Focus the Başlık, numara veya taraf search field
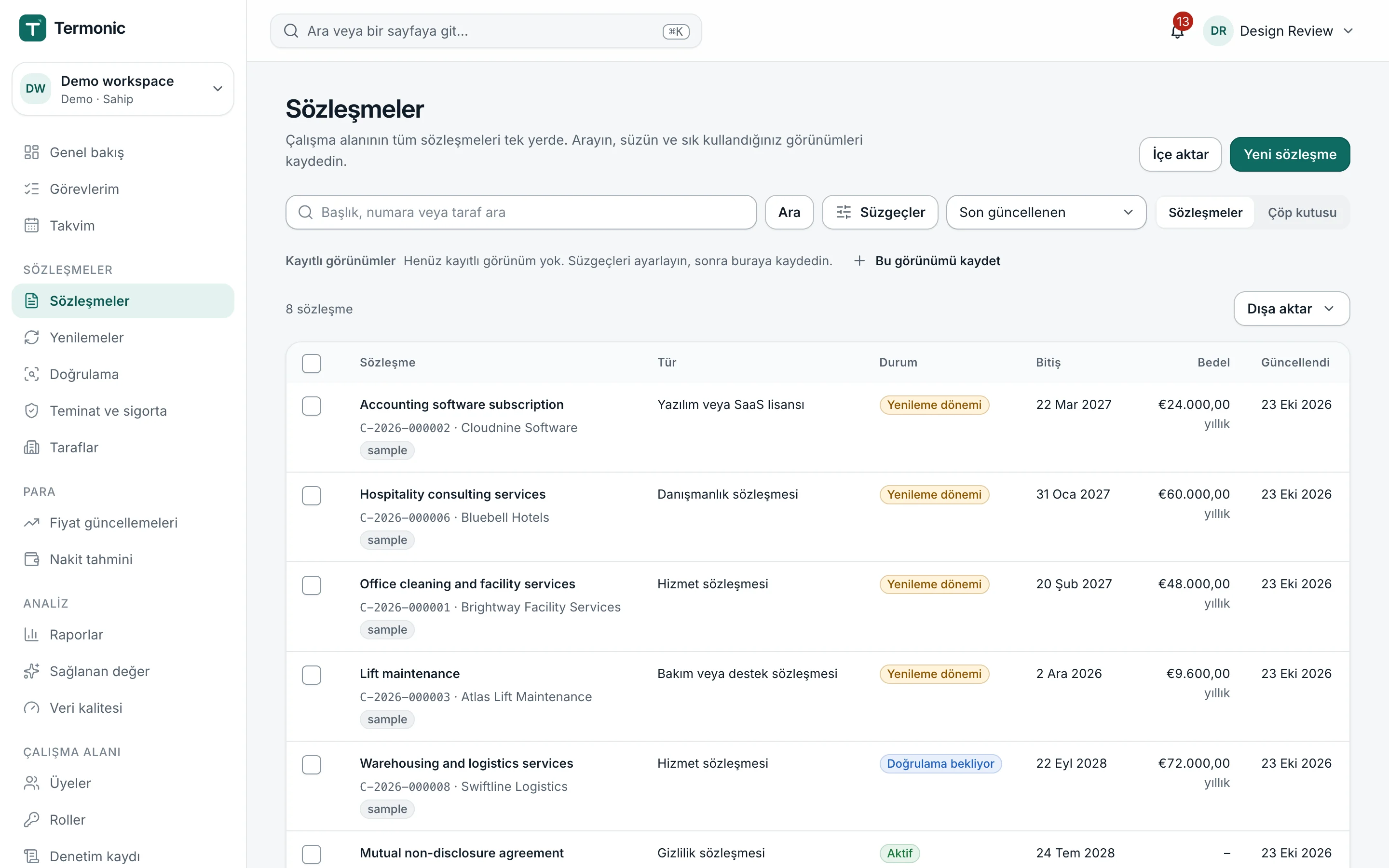Viewport: 1389px width, 868px height. (x=521, y=212)
